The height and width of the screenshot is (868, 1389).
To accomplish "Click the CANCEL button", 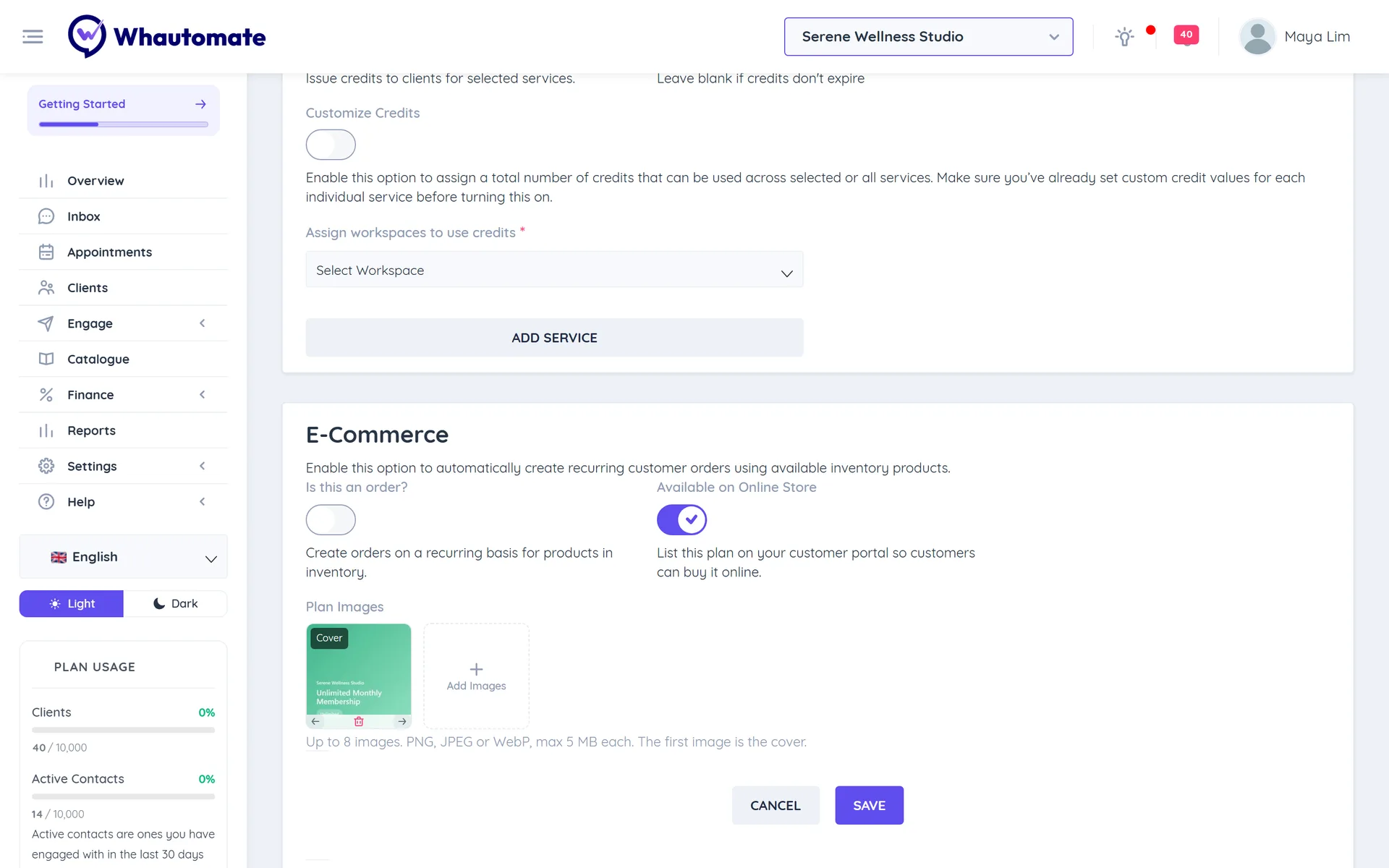I will click(x=776, y=805).
